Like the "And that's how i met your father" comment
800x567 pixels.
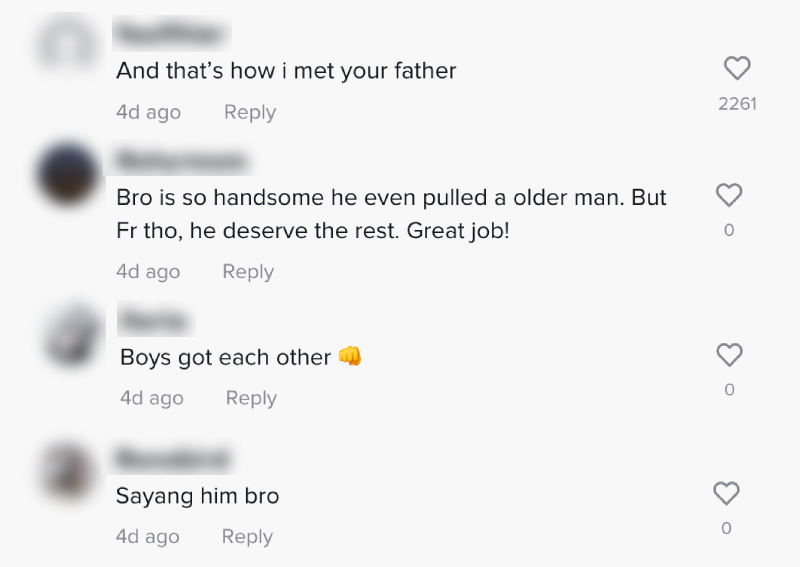[x=737, y=69]
